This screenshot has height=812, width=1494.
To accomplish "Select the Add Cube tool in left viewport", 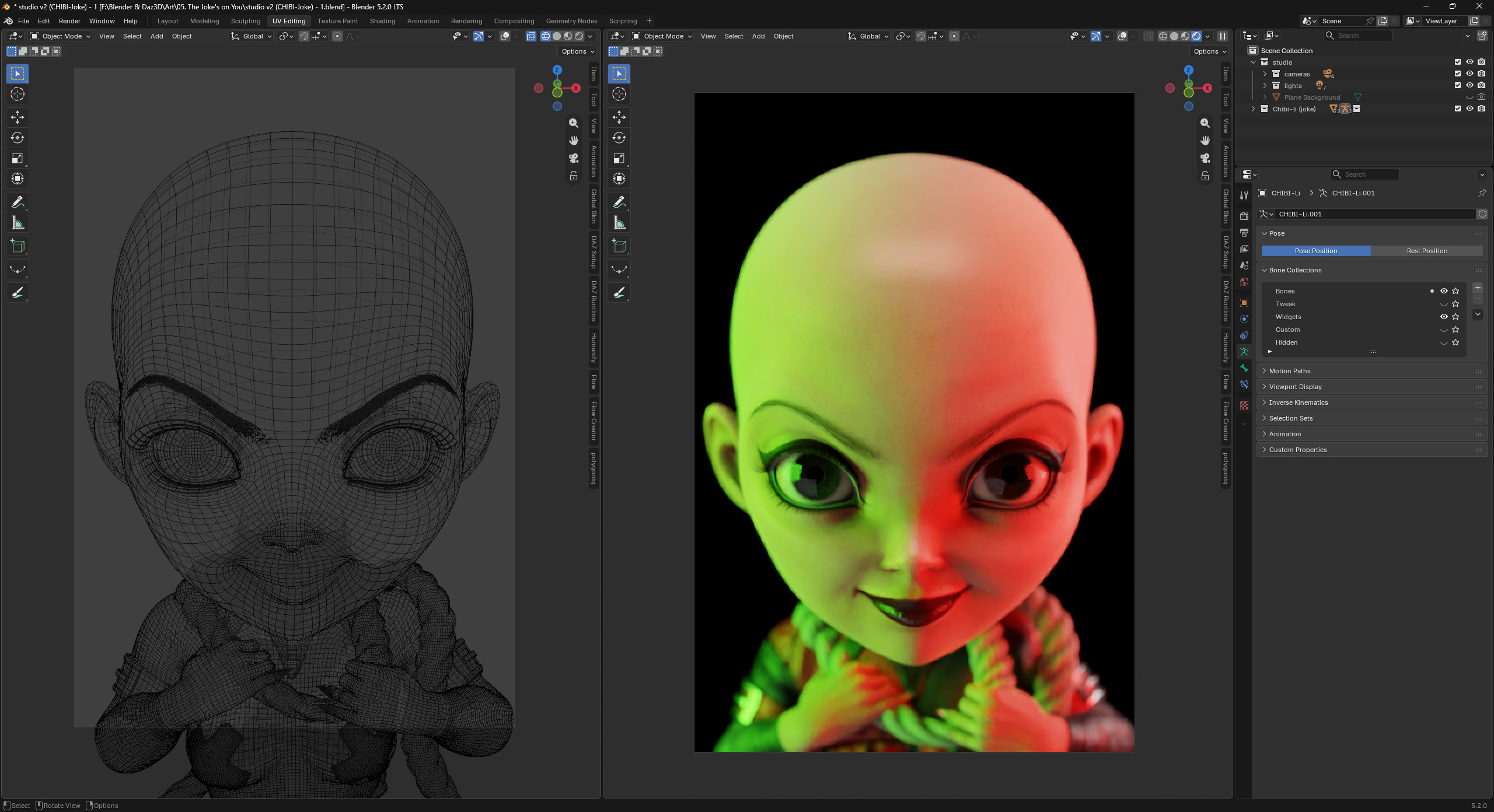I will click(18, 246).
